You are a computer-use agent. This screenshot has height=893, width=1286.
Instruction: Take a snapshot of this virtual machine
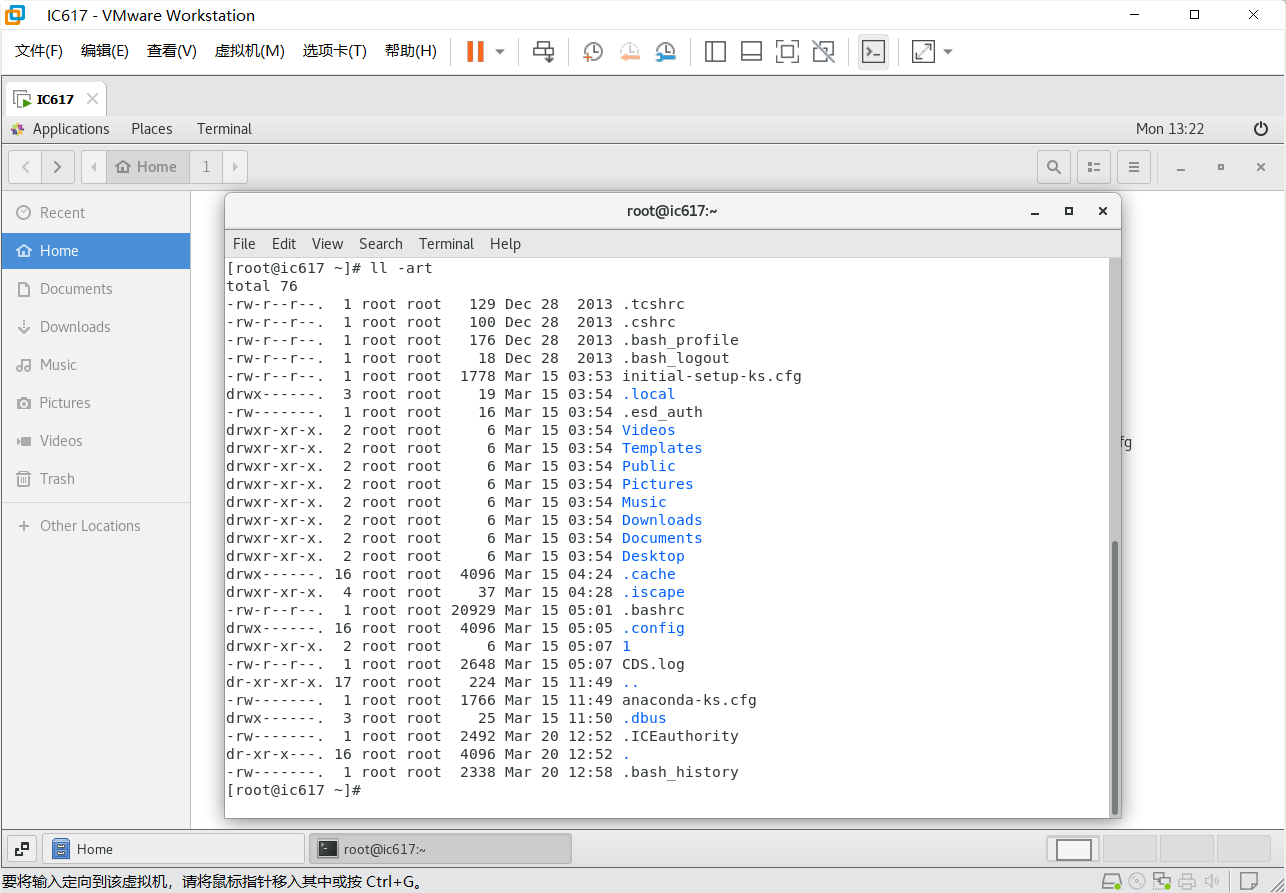pos(593,51)
